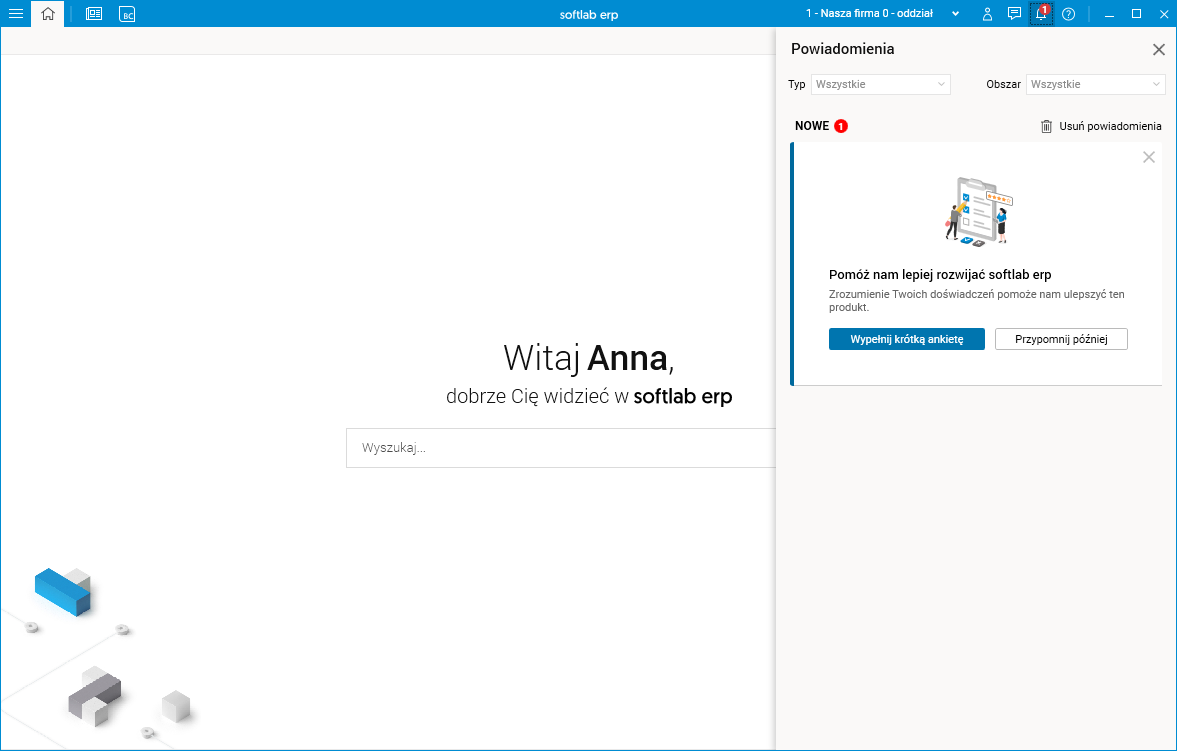1177x751 pixels.
Task: Click the trash icon for deleting notifications
Action: coord(1046,126)
